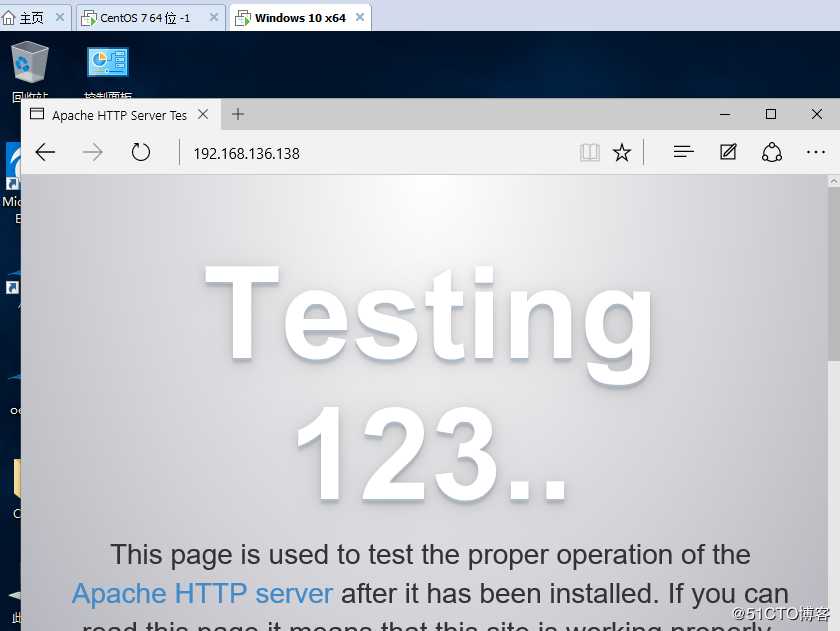Click the address bar showing 192.168.136.138
Viewport: 840px width, 631px height.
click(375, 153)
